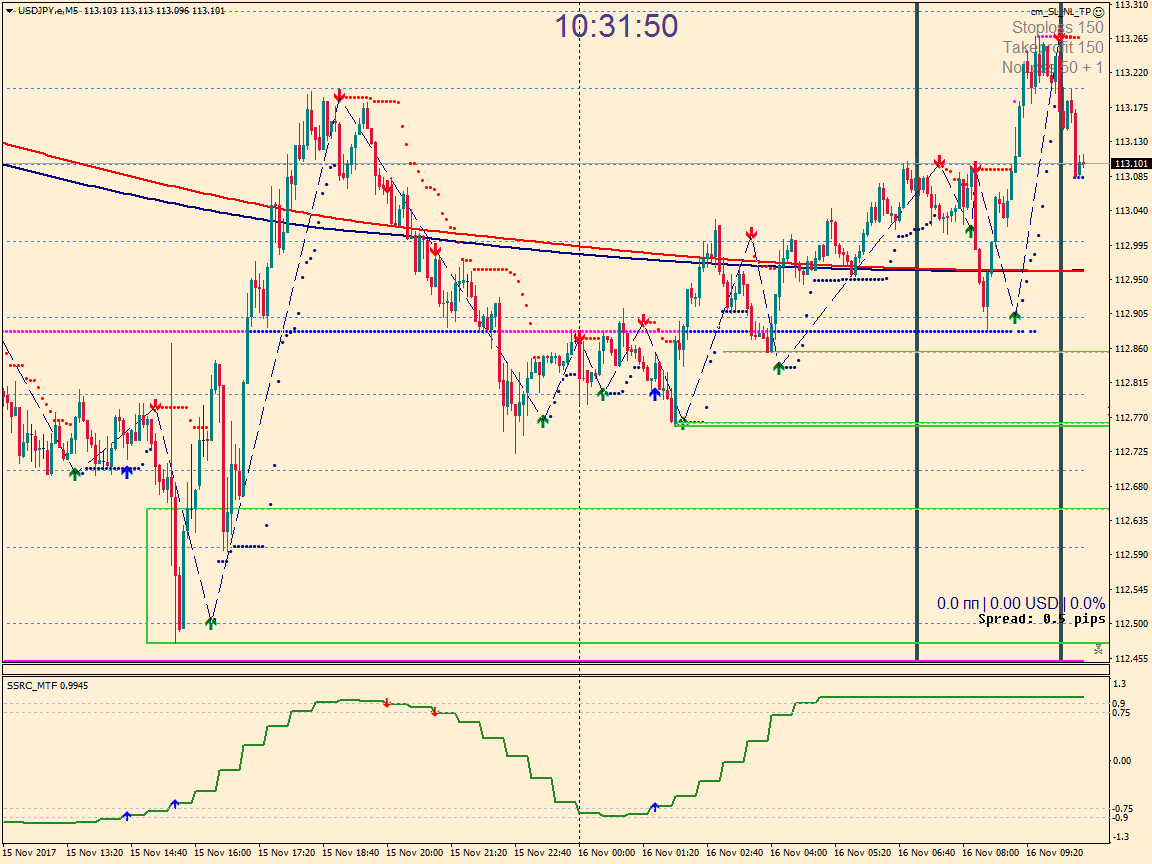Click the 112.455 price axis label
The height and width of the screenshot is (864, 1152).
1131,659
